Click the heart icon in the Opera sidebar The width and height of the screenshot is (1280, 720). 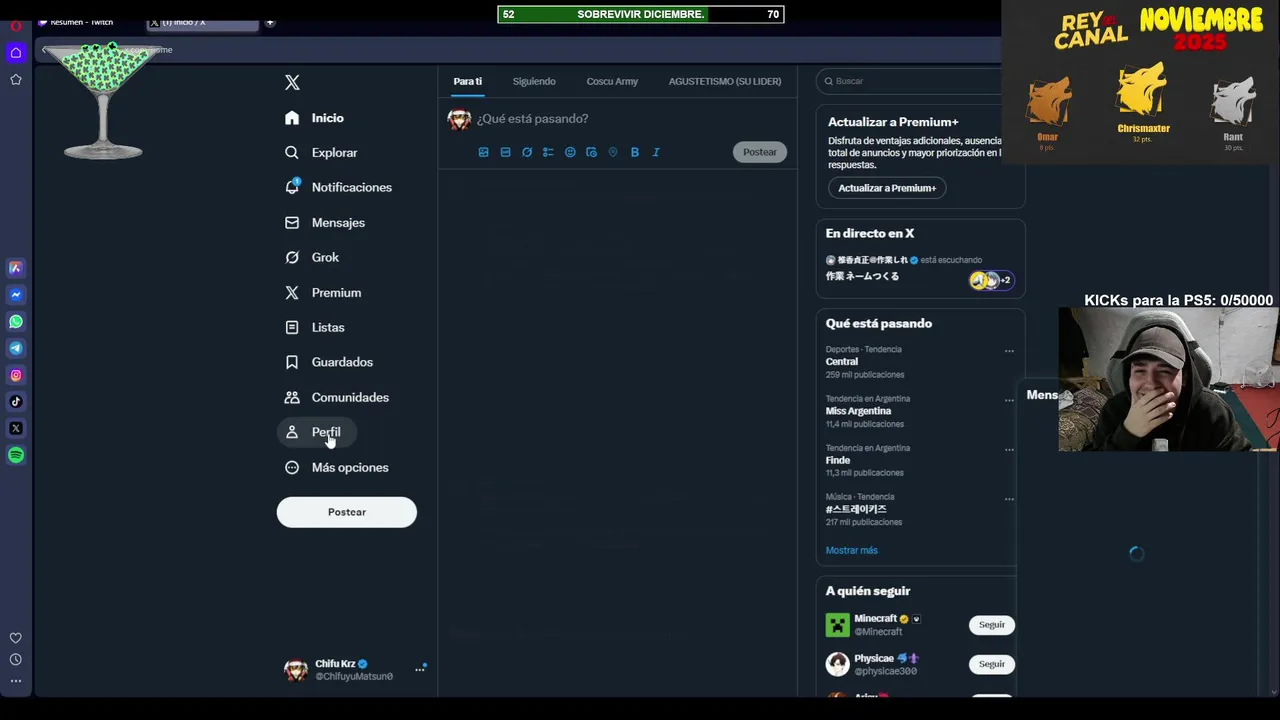pyautogui.click(x=16, y=638)
